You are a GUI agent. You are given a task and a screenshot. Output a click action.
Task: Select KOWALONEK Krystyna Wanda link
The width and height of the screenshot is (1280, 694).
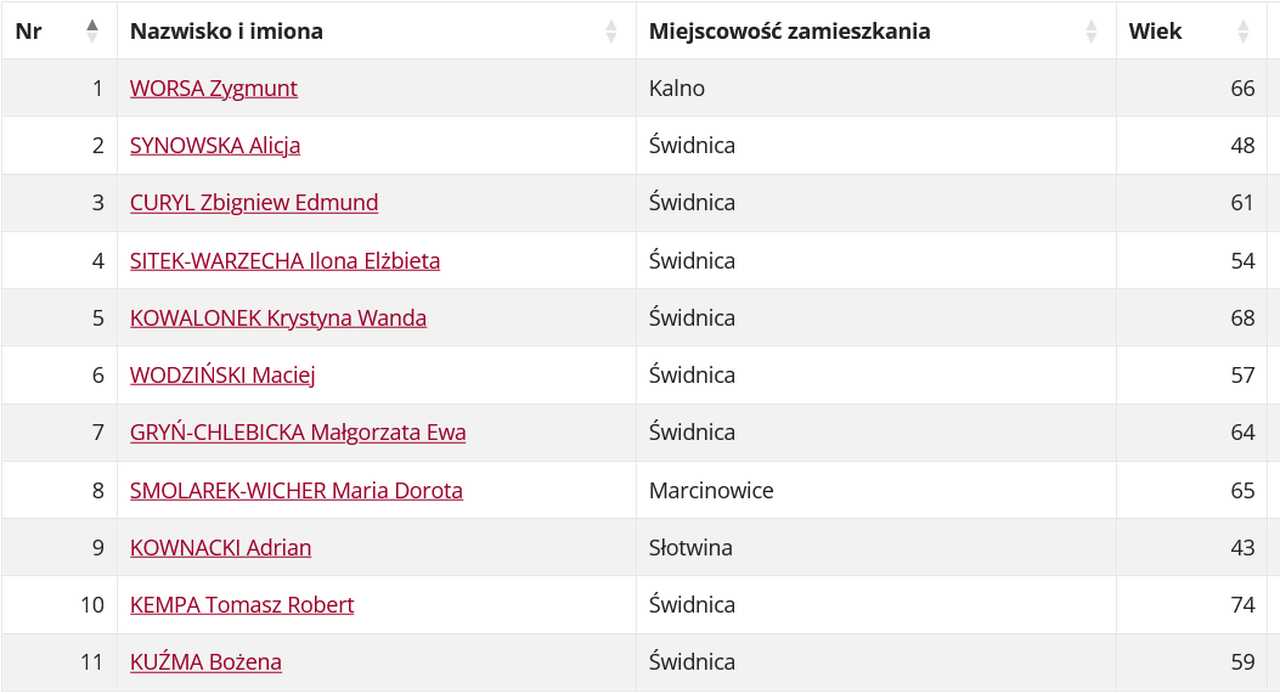(278, 317)
